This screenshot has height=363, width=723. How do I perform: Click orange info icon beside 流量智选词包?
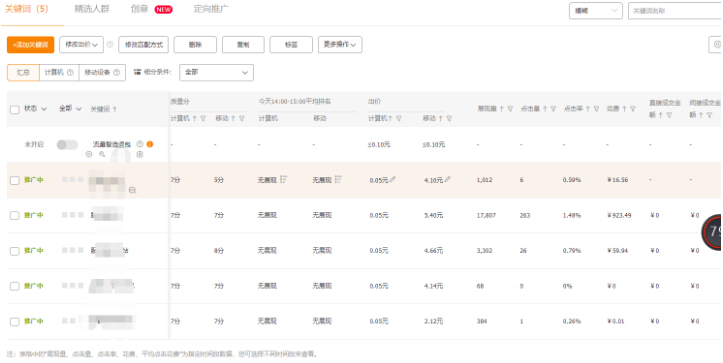pyautogui.click(x=149, y=144)
